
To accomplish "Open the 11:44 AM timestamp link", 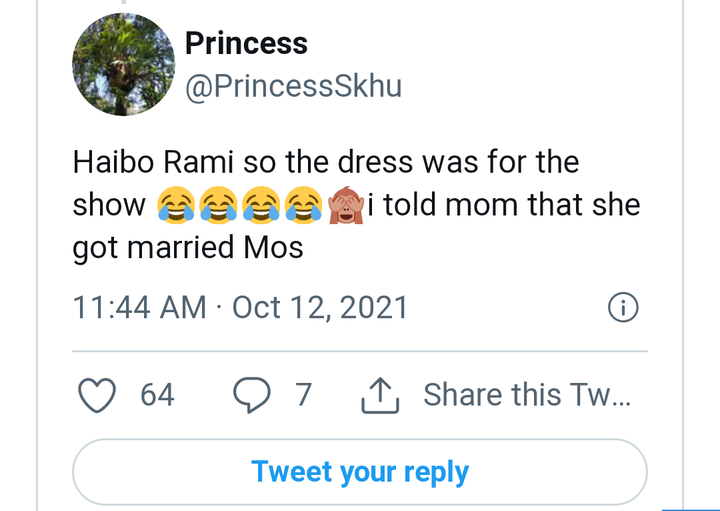I will coord(140,307).
